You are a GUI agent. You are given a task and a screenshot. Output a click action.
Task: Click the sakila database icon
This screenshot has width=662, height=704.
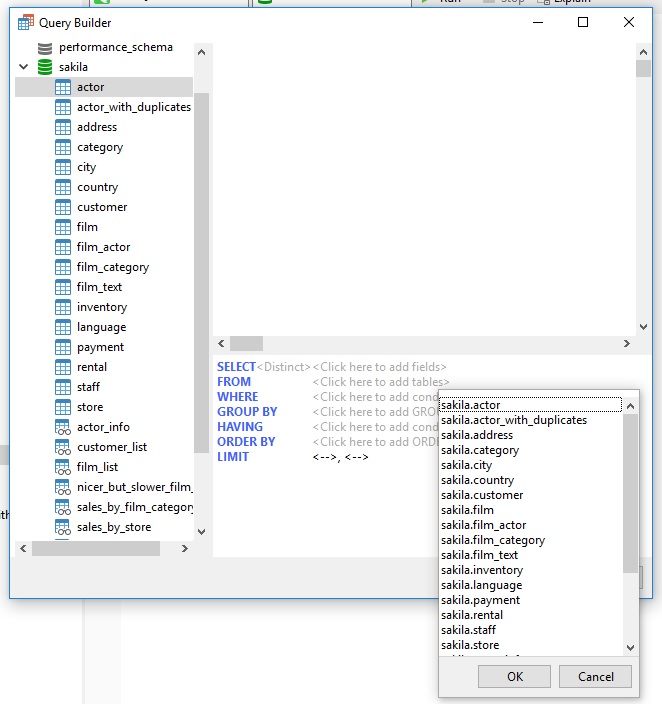(x=45, y=67)
